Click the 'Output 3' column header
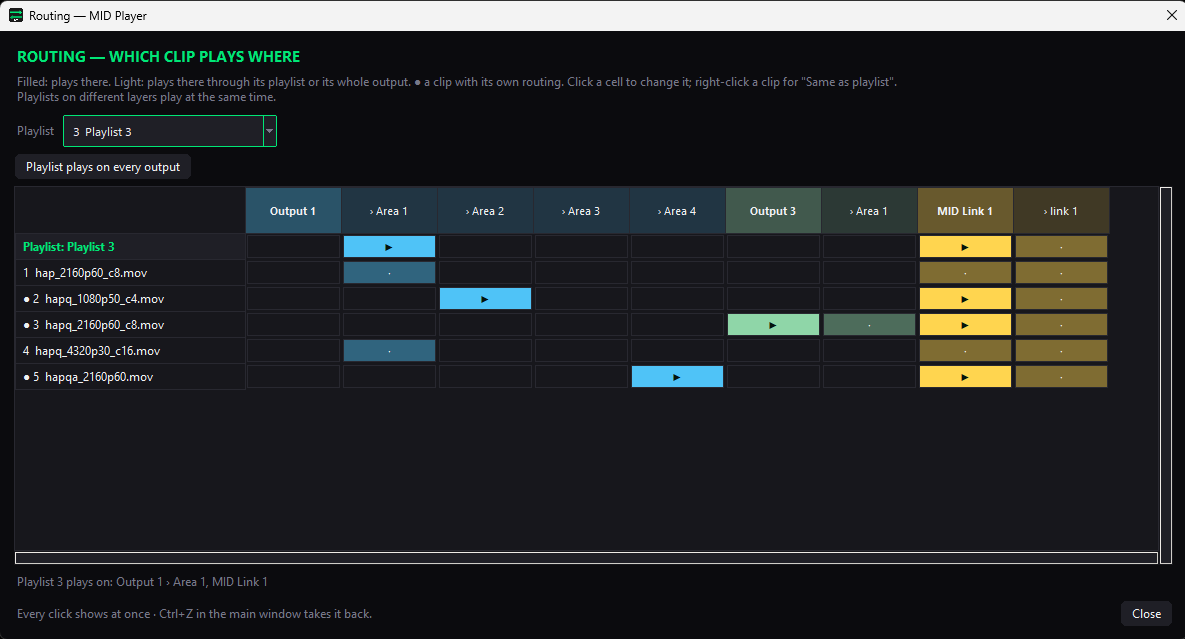Image resolution: width=1185 pixels, height=639 pixels. (773, 211)
